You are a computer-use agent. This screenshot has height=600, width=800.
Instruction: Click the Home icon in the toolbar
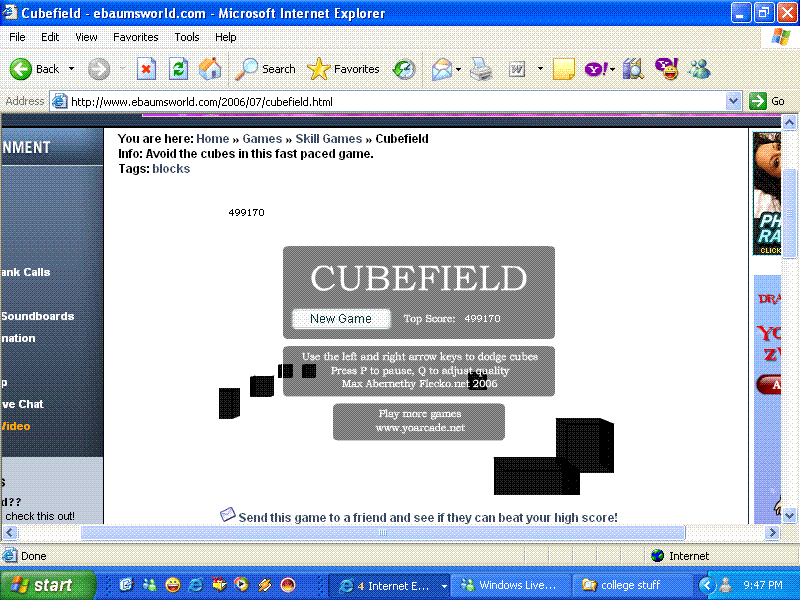tap(209, 70)
